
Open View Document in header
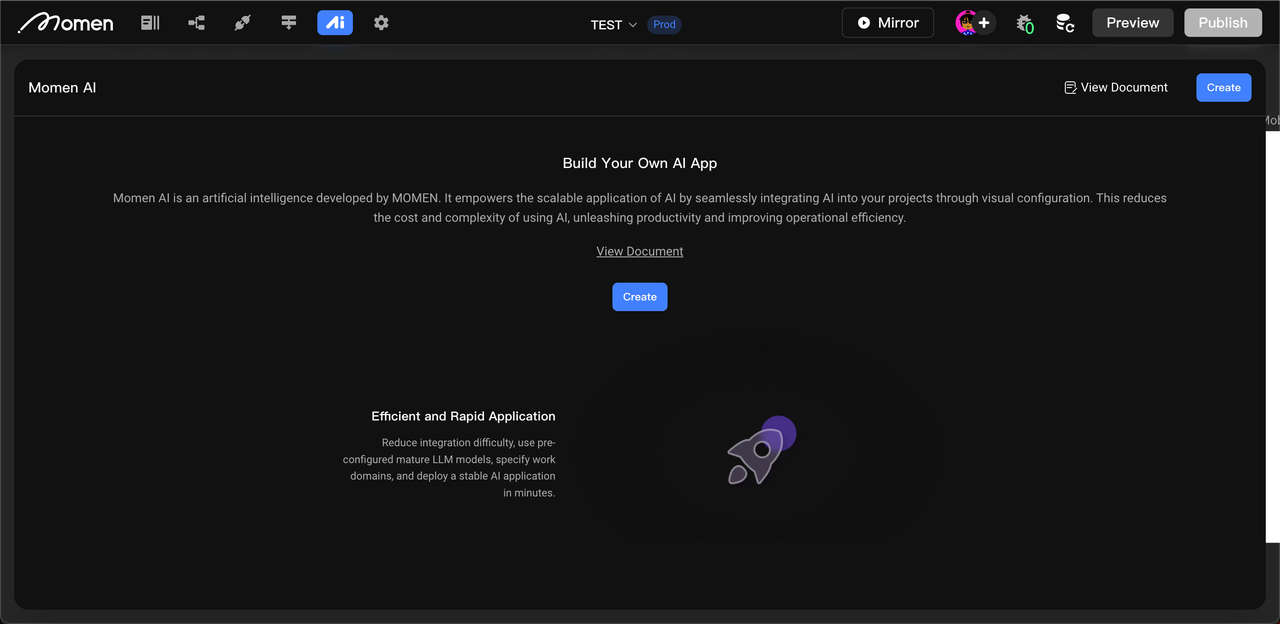[1116, 87]
